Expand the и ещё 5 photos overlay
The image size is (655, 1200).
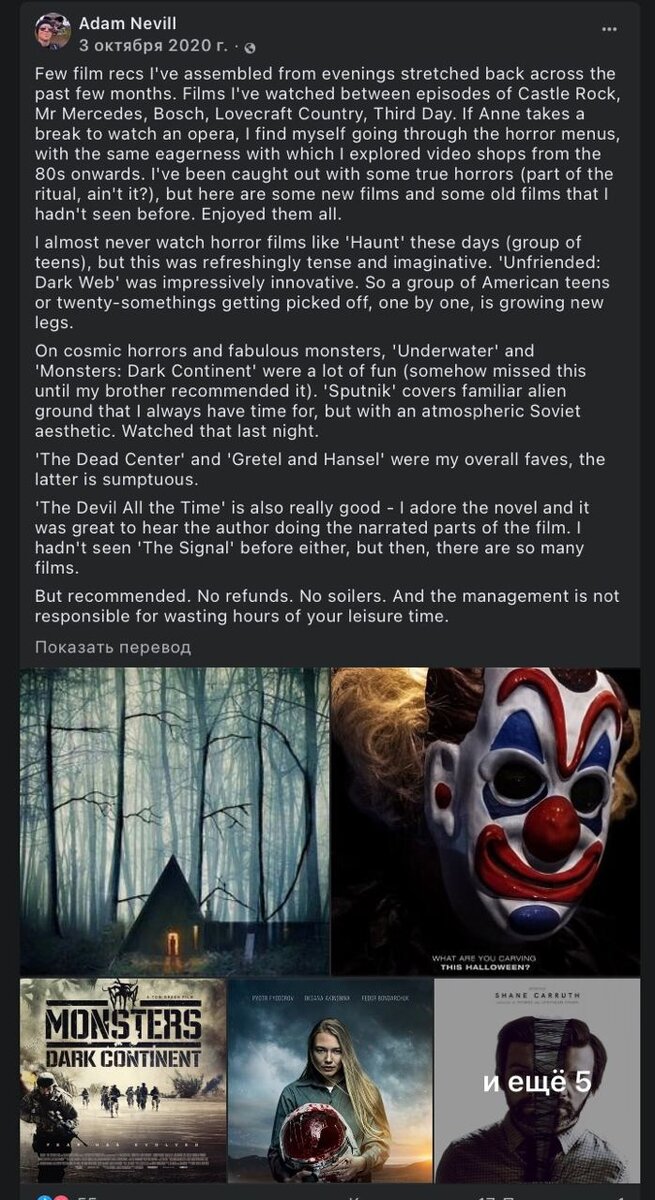click(x=538, y=1080)
